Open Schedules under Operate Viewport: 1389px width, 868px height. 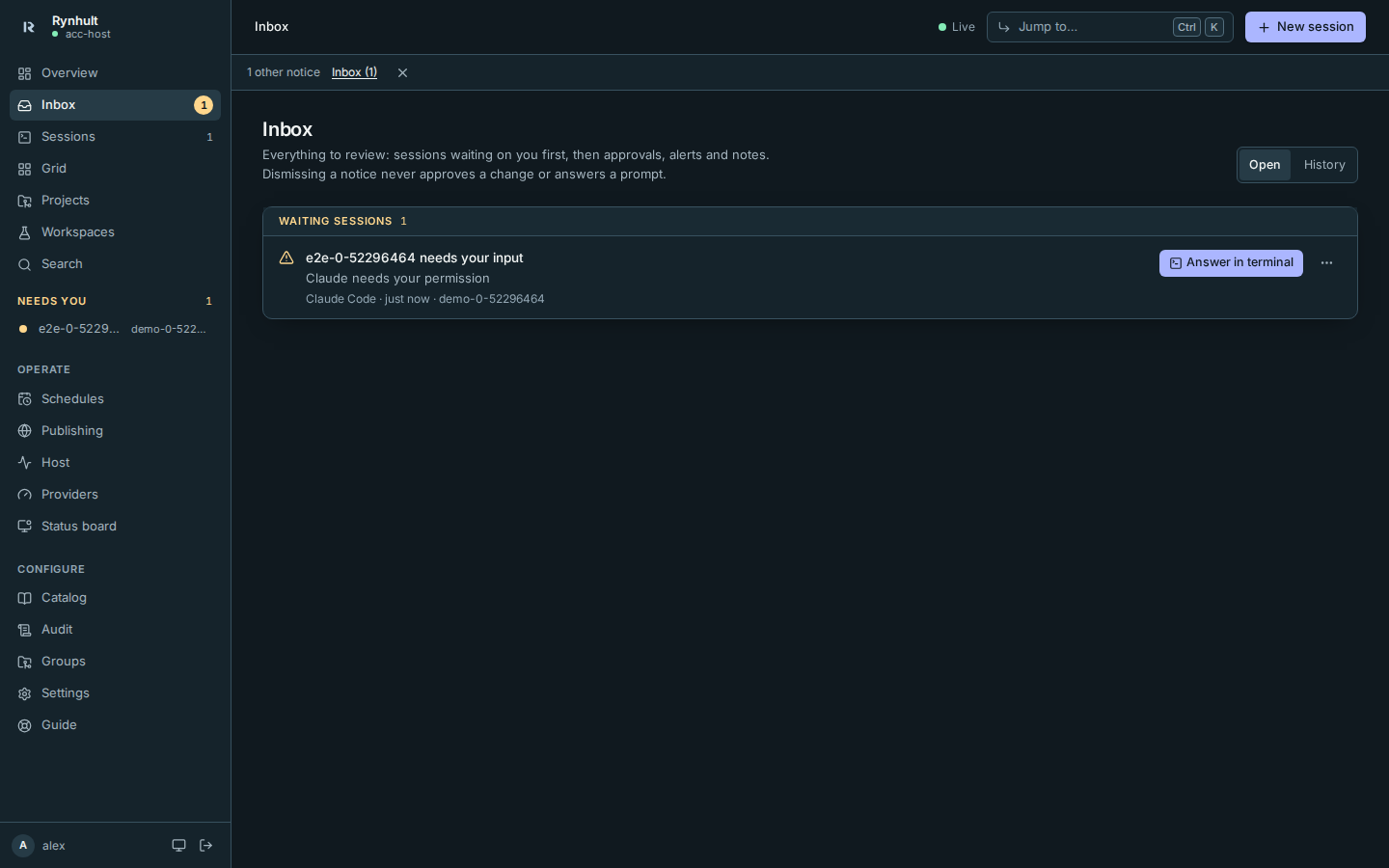(115, 399)
